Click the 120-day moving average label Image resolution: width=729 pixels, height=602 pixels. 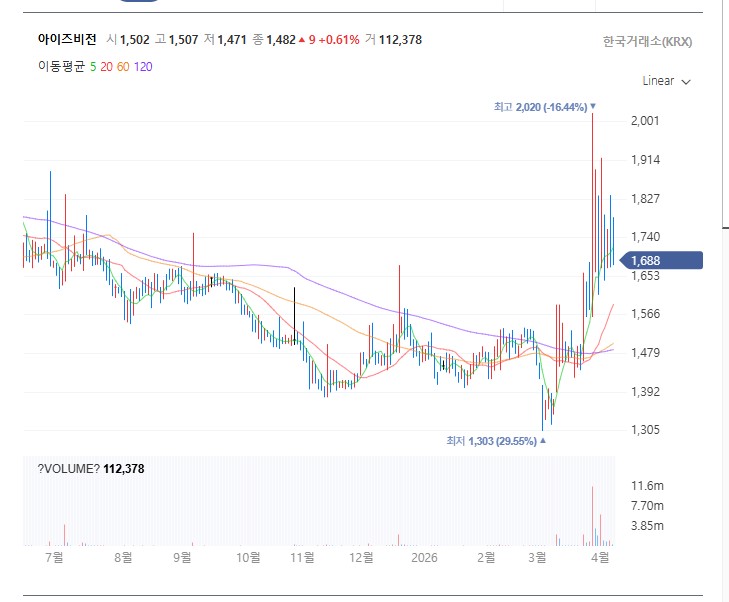coord(143,67)
